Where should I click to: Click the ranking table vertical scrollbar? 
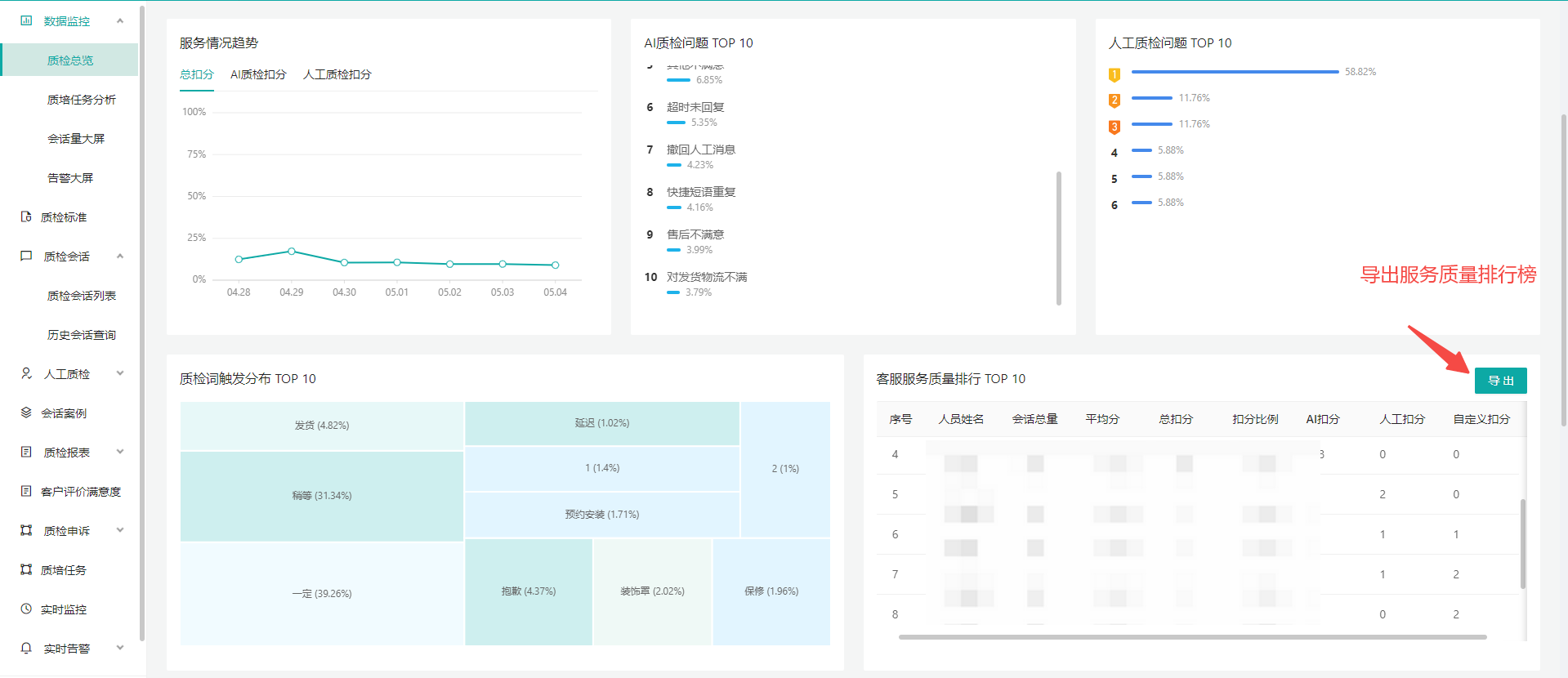click(1522, 543)
